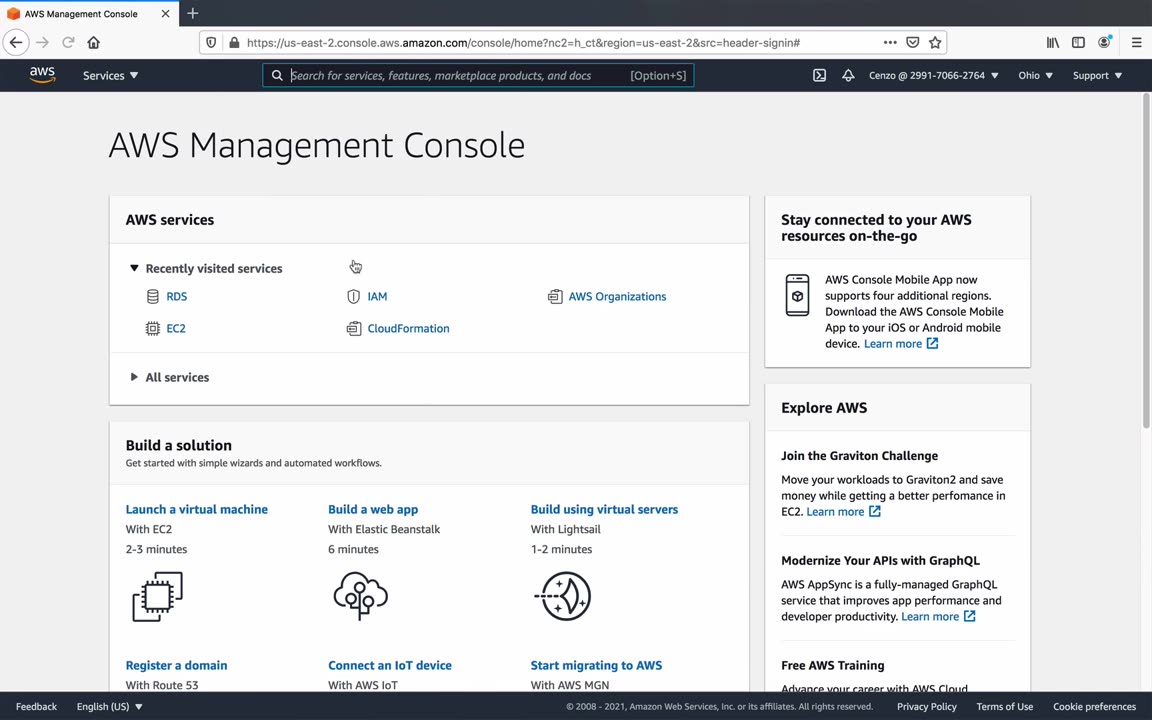Collapse Recently visited services section
1152x720 pixels.
coord(134,268)
